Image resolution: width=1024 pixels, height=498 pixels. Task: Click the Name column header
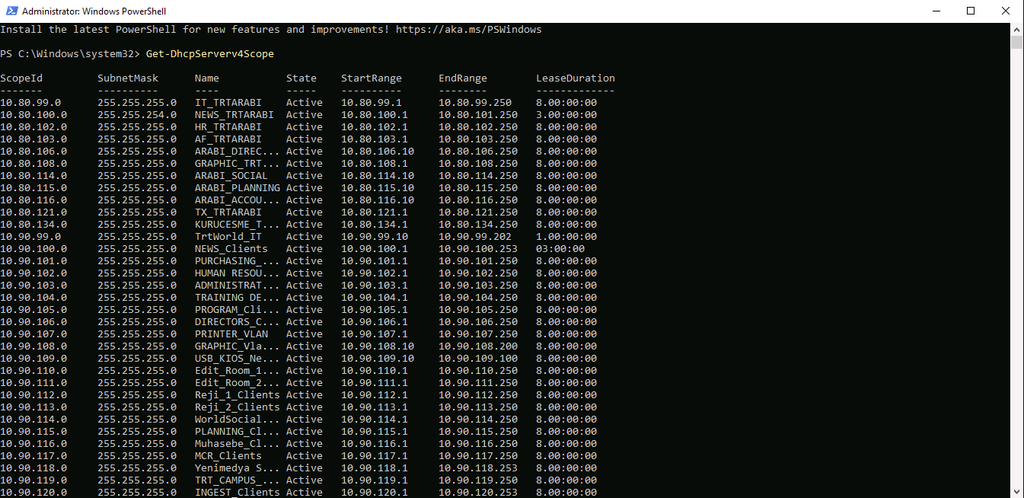click(207, 78)
